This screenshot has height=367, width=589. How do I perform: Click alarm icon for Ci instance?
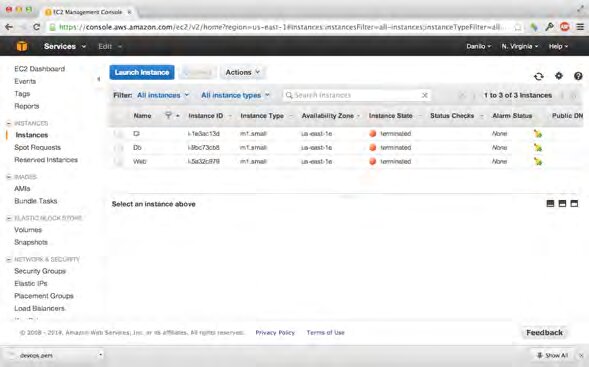coord(538,134)
